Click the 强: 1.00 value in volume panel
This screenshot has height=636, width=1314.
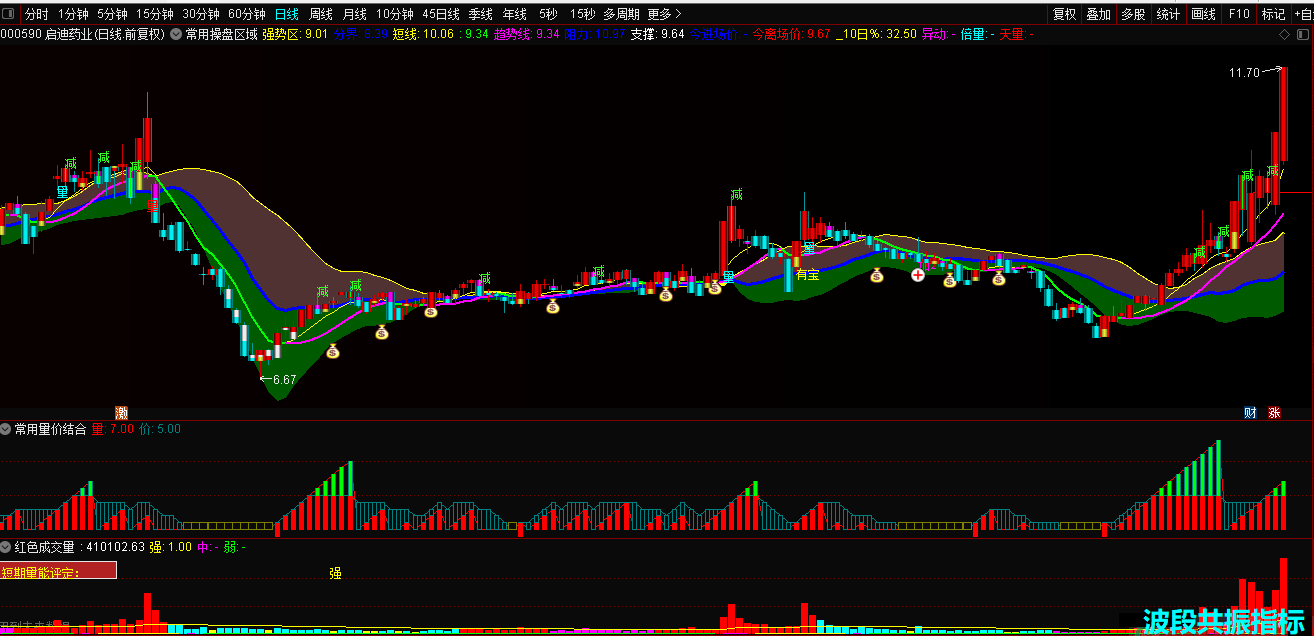[171, 547]
